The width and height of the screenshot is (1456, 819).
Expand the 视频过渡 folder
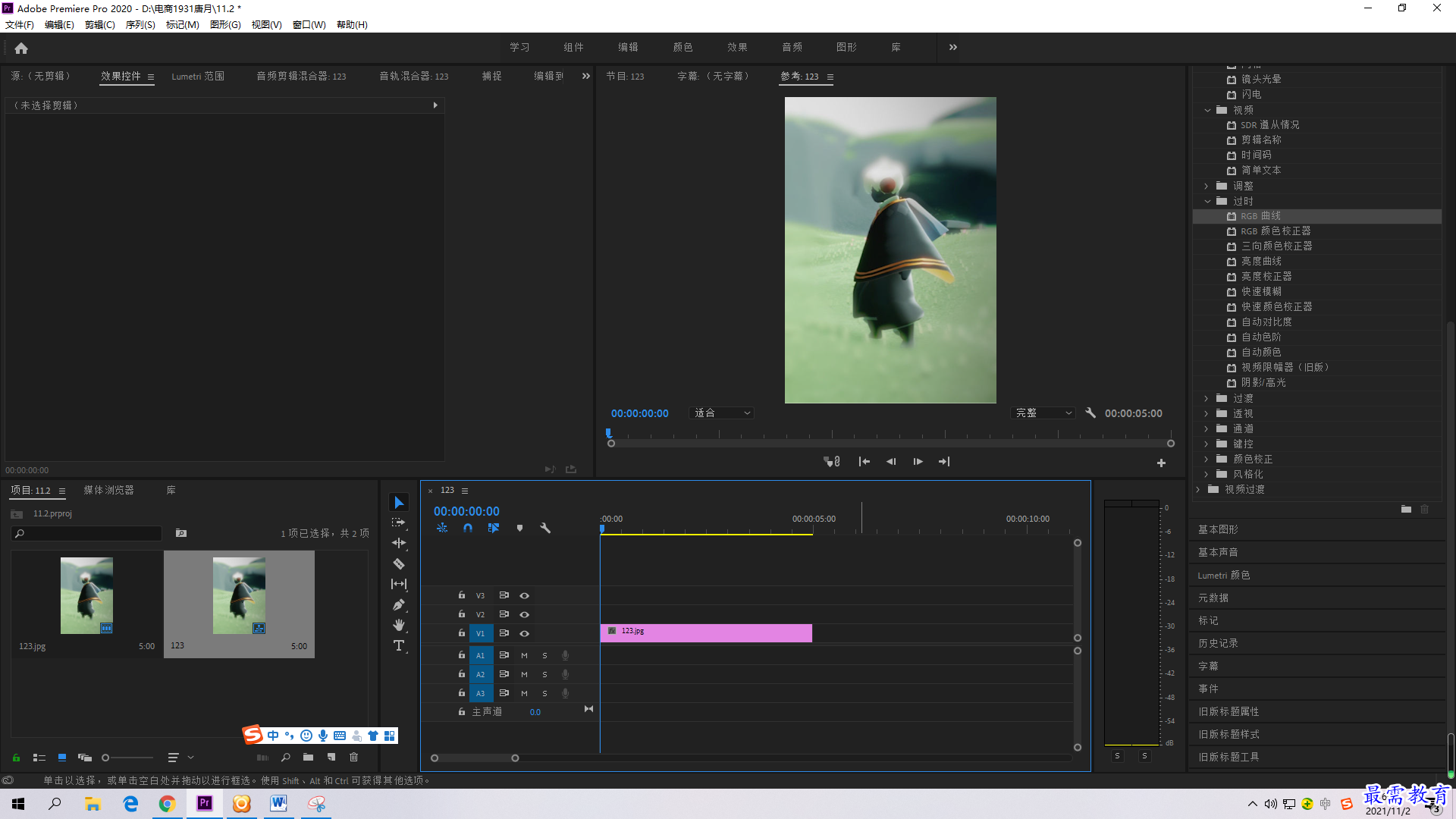coord(1198,489)
